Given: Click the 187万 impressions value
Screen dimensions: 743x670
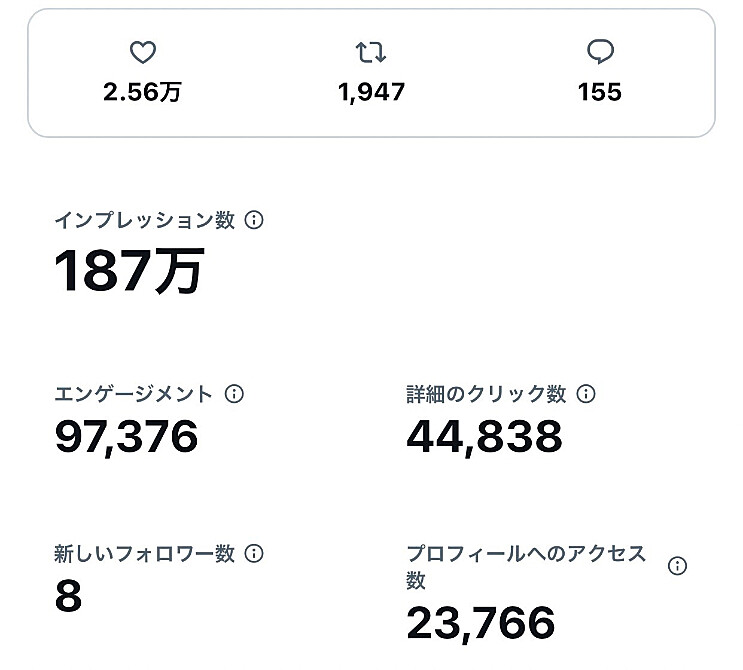Looking at the screenshot, I should (x=129, y=271).
